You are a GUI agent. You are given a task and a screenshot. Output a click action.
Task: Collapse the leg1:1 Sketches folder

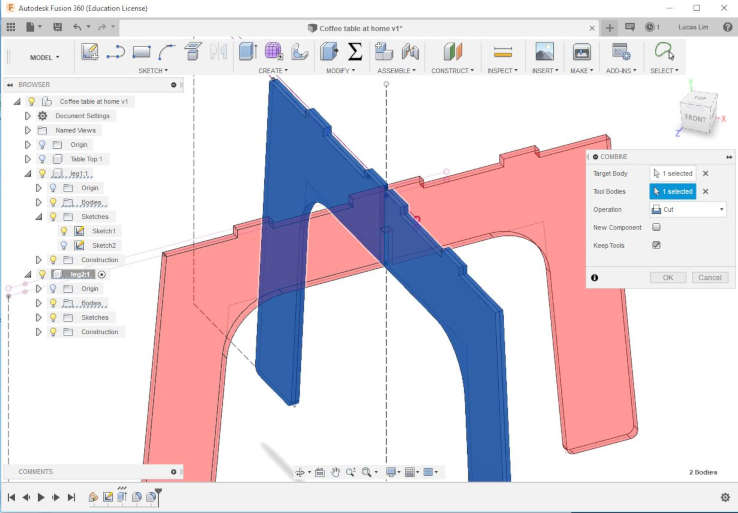[x=39, y=216]
